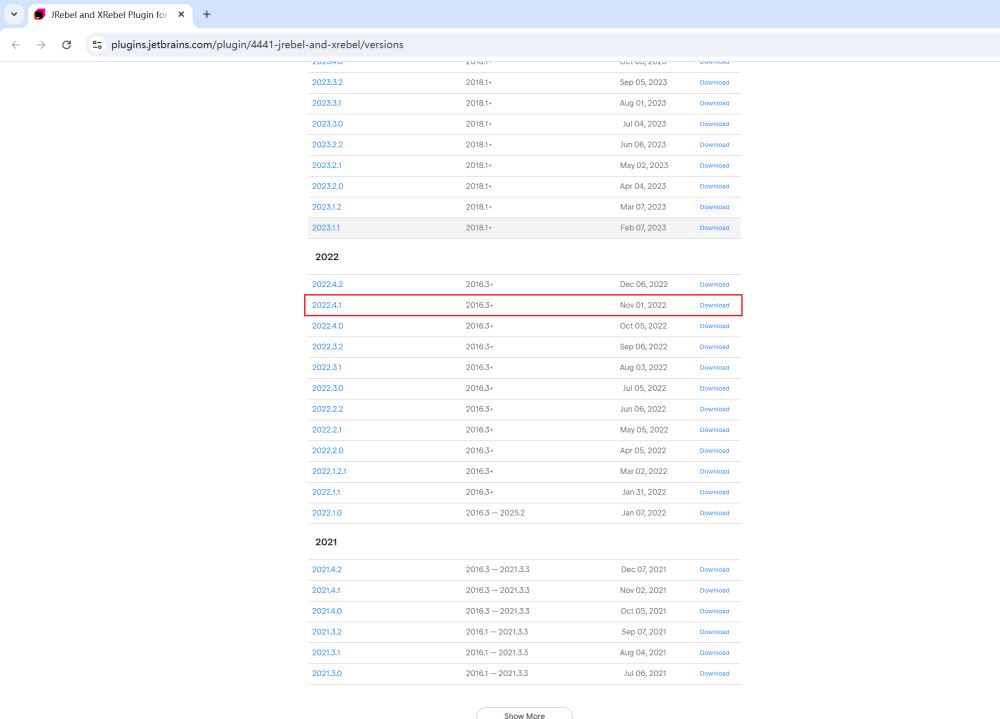Download the Jul 04, 2023 release
This screenshot has width=1000, height=719.
tap(714, 124)
